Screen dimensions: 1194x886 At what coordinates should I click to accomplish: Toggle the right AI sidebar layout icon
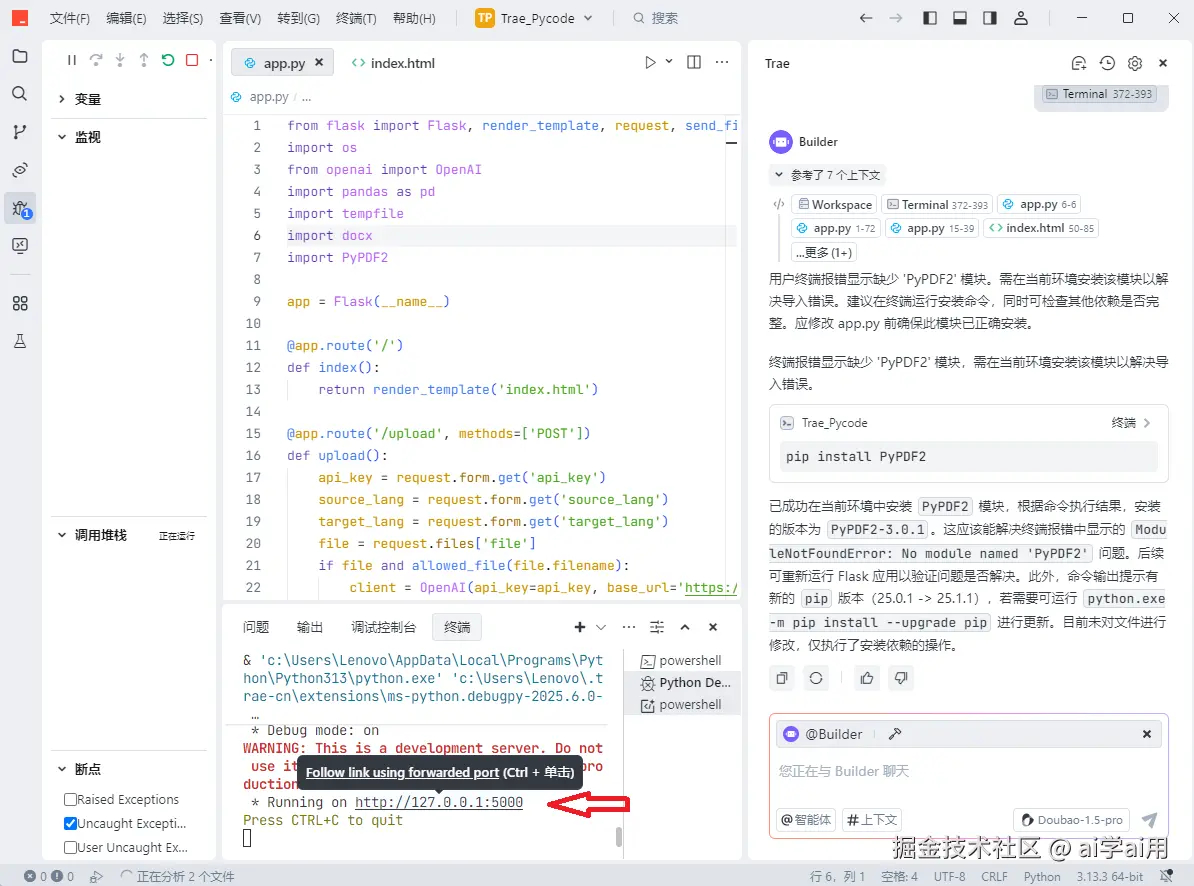pyautogui.click(x=989, y=18)
